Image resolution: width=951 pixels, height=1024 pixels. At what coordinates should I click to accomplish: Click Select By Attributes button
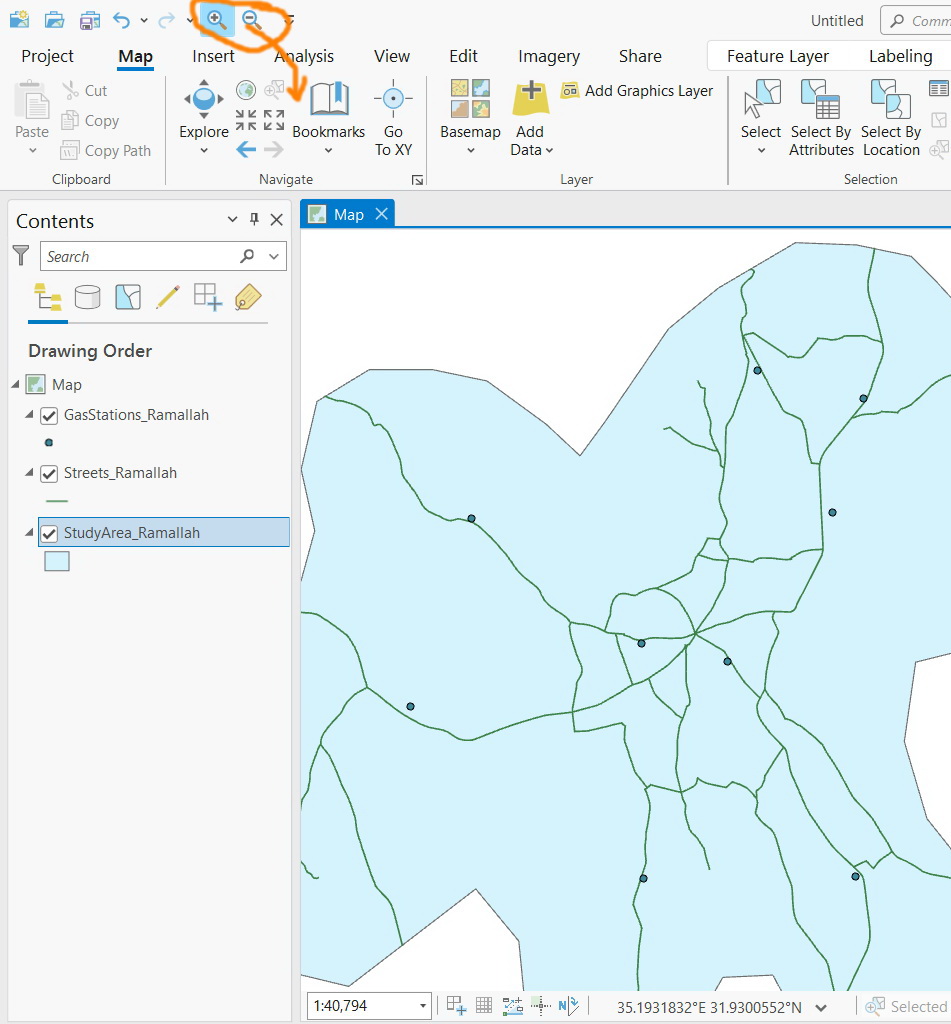point(821,115)
